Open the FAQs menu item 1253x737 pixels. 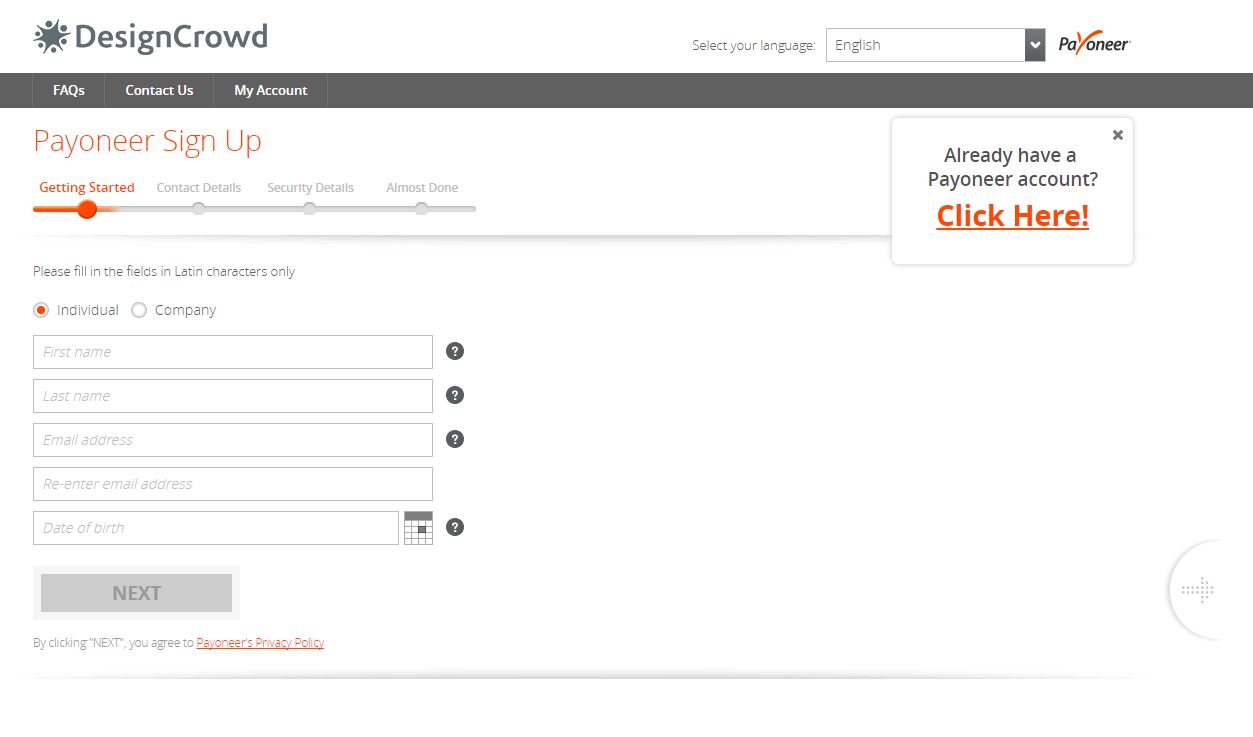pos(69,90)
